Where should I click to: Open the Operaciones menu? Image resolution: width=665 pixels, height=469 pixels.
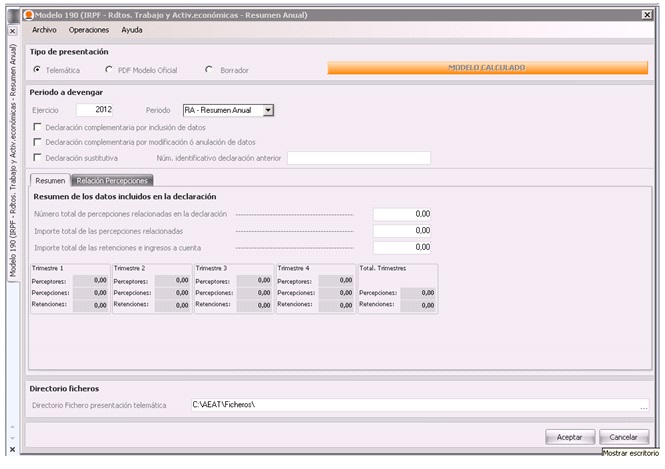point(88,30)
